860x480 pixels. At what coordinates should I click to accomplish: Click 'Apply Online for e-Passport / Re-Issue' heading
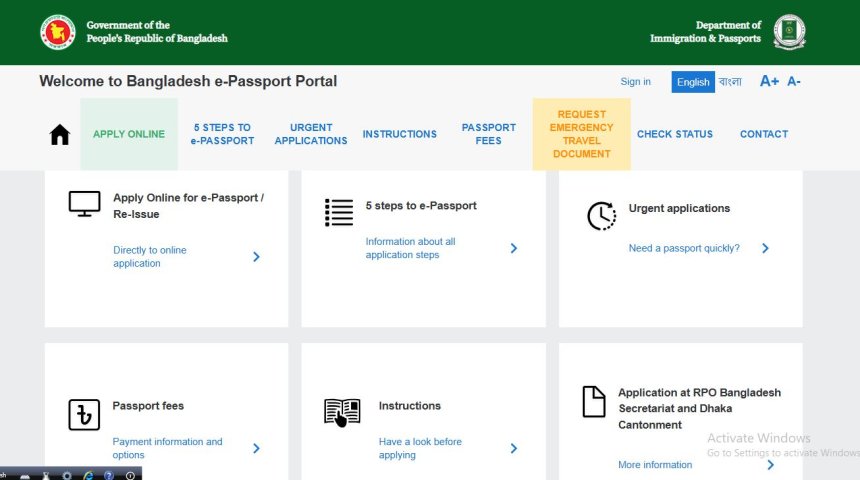[x=188, y=206]
